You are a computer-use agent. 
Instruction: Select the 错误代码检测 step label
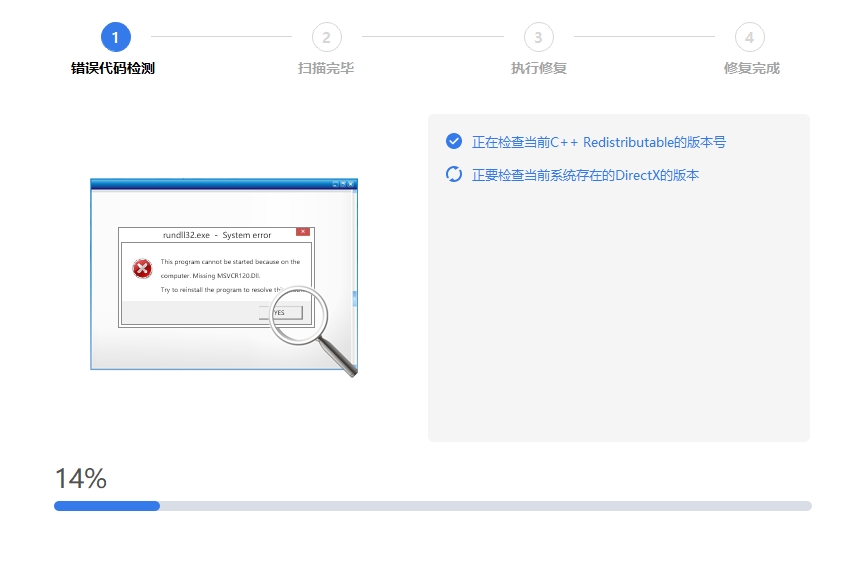click(x=113, y=68)
